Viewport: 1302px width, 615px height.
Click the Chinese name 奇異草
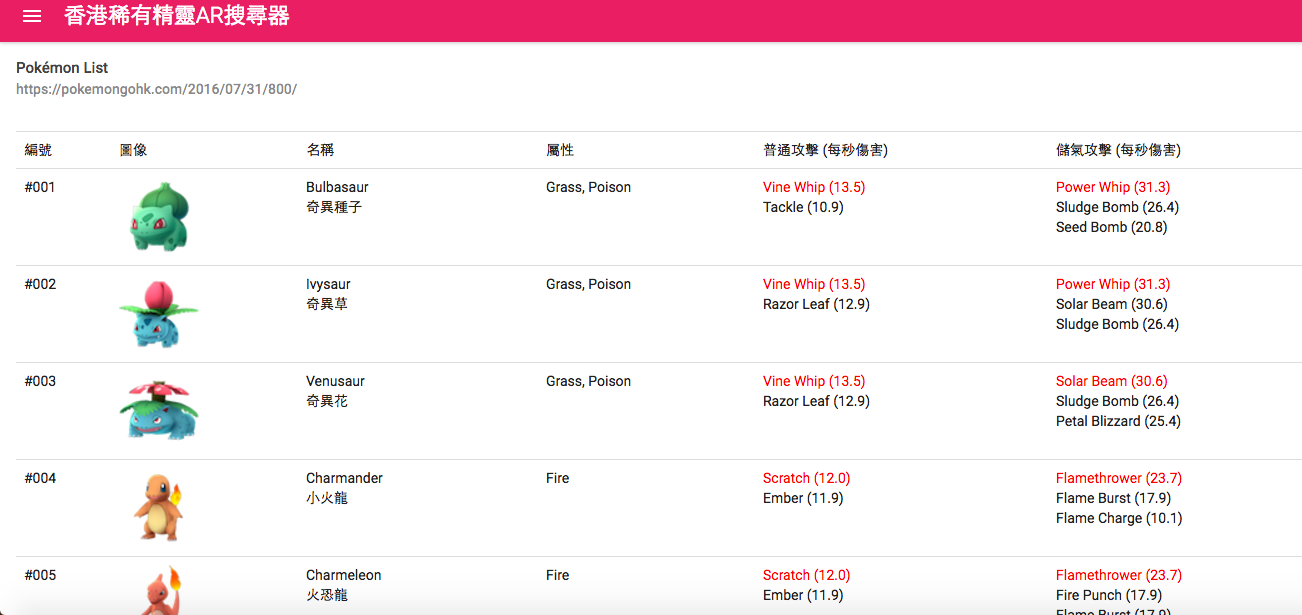click(327, 304)
